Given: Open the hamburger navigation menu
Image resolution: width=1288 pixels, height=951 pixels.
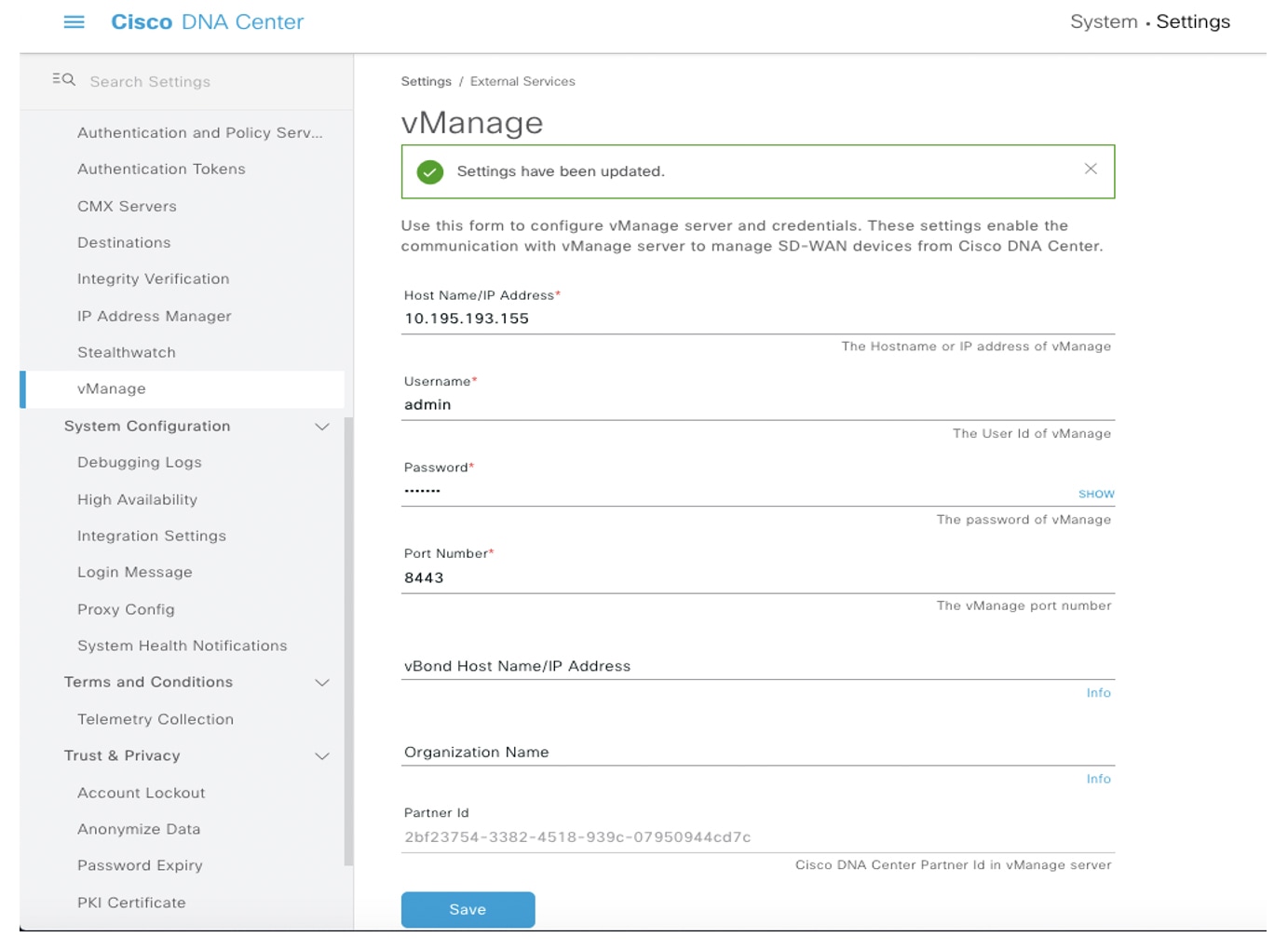Looking at the screenshot, I should 74,21.
